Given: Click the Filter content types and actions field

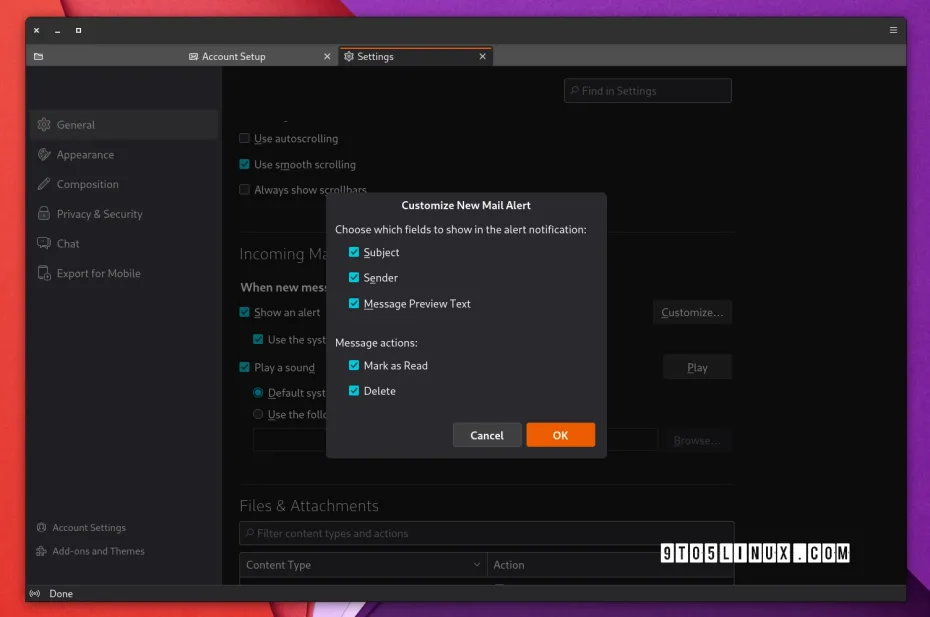Looking at the screenshot, I should coord(487,533).
